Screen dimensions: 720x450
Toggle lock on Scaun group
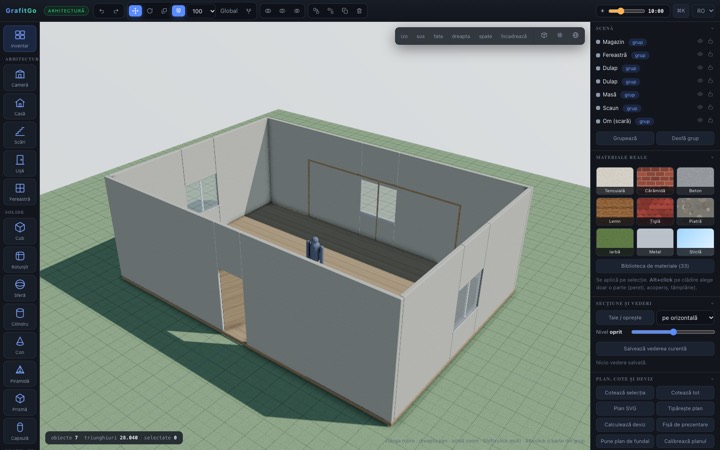710,107
